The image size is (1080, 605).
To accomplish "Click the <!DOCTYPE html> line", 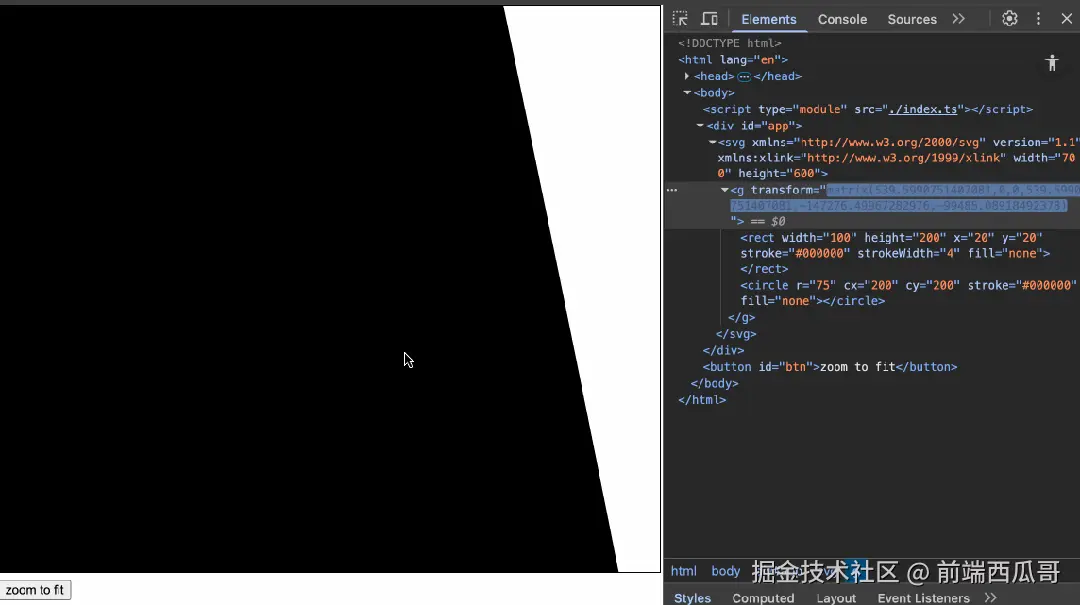I will click(729, 43).
